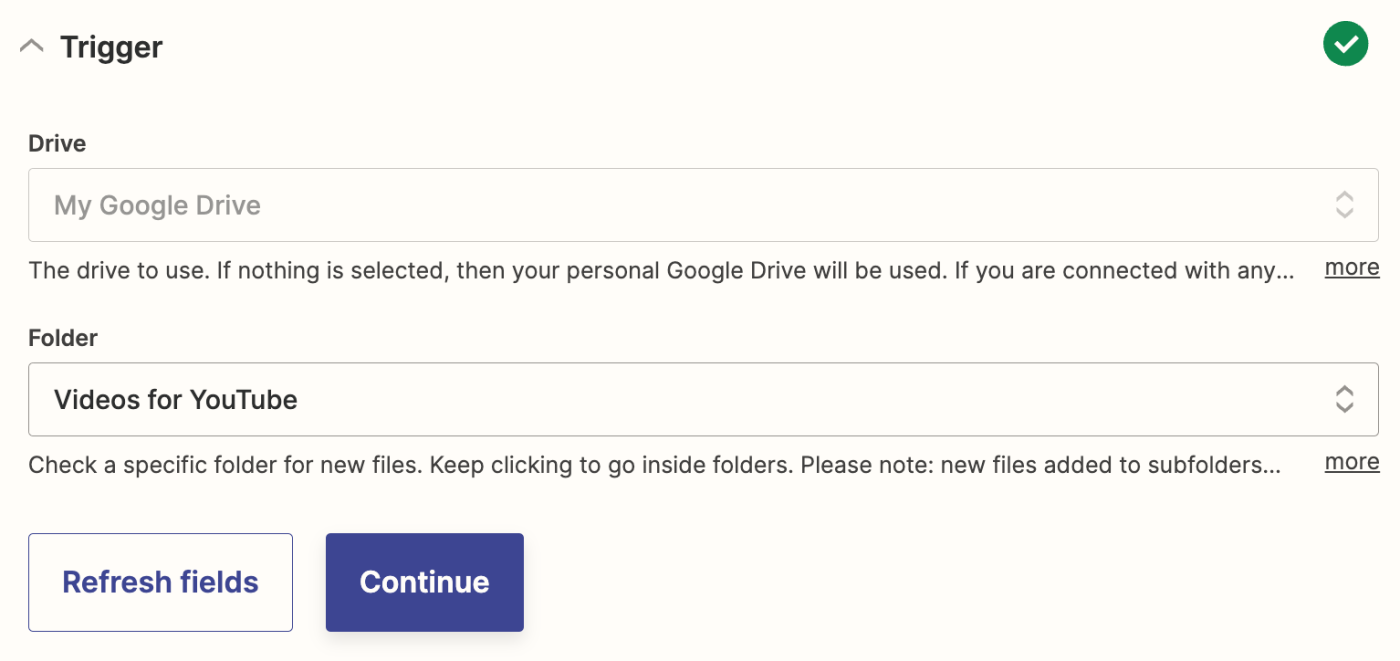Click the green checkmark status icon
Screen dimensions: 1400x661
coord(1345,45)
